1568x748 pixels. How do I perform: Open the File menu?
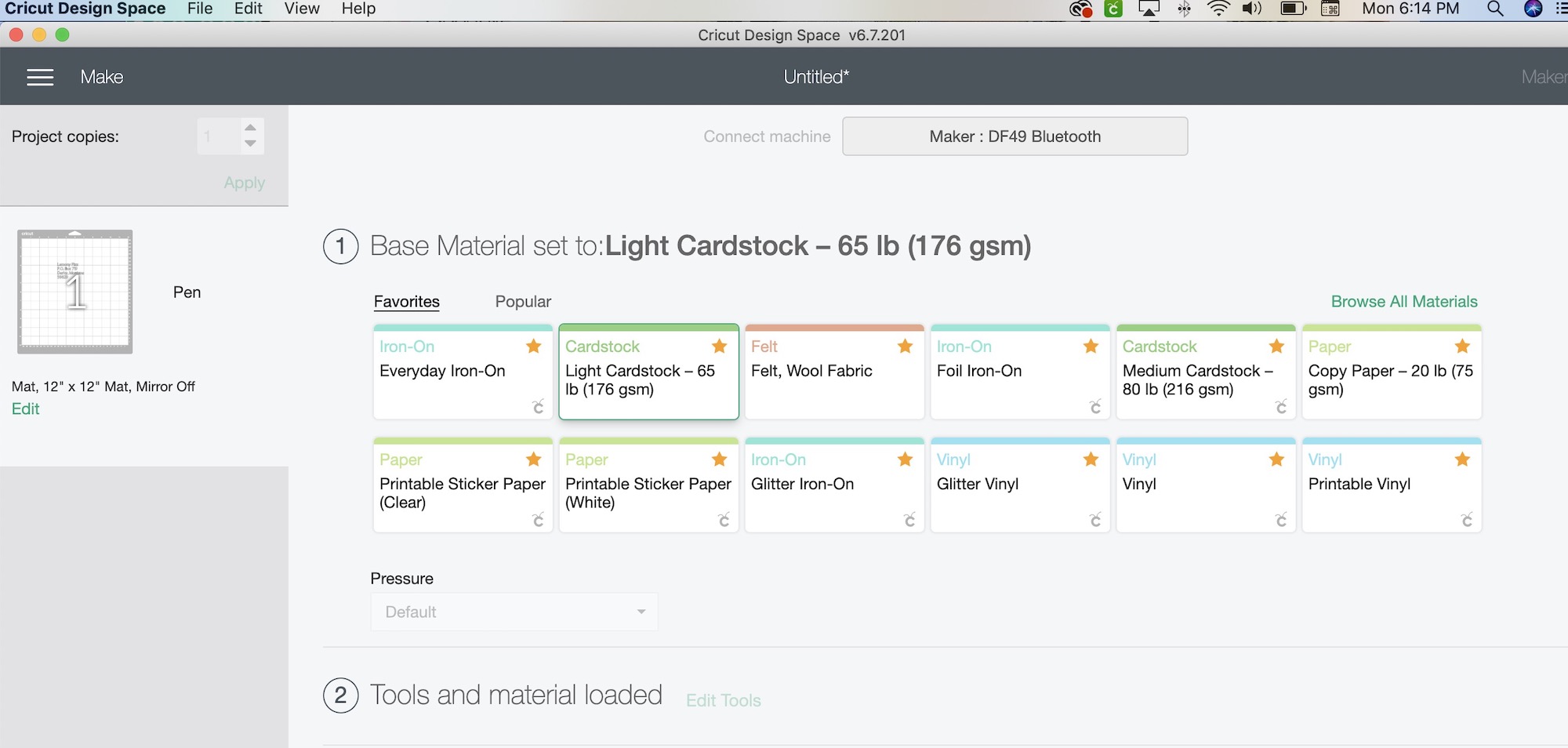(200, 9)
